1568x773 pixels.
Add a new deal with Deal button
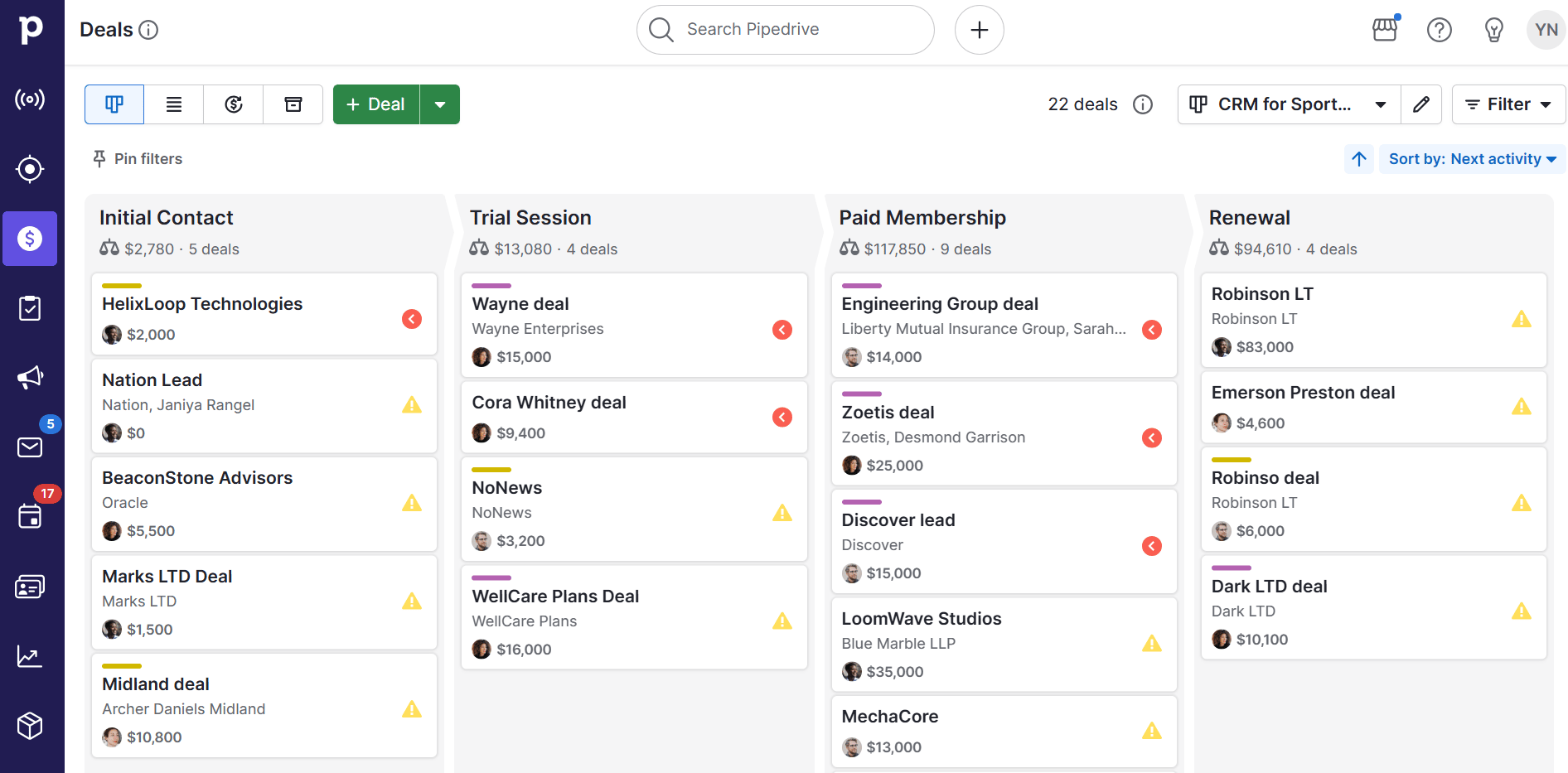click(376, 104)
